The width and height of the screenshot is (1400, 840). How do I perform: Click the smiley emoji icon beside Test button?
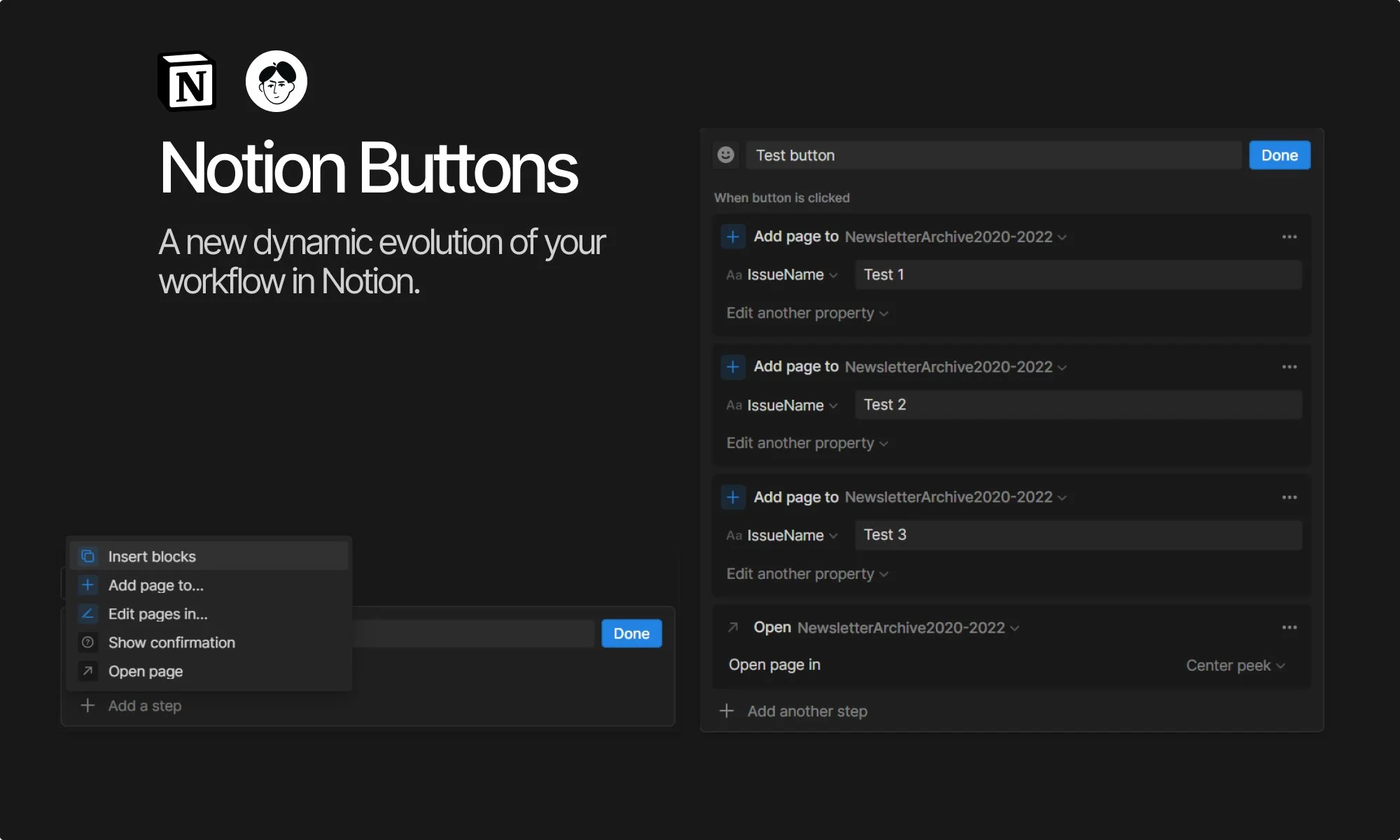coord(726,155)
